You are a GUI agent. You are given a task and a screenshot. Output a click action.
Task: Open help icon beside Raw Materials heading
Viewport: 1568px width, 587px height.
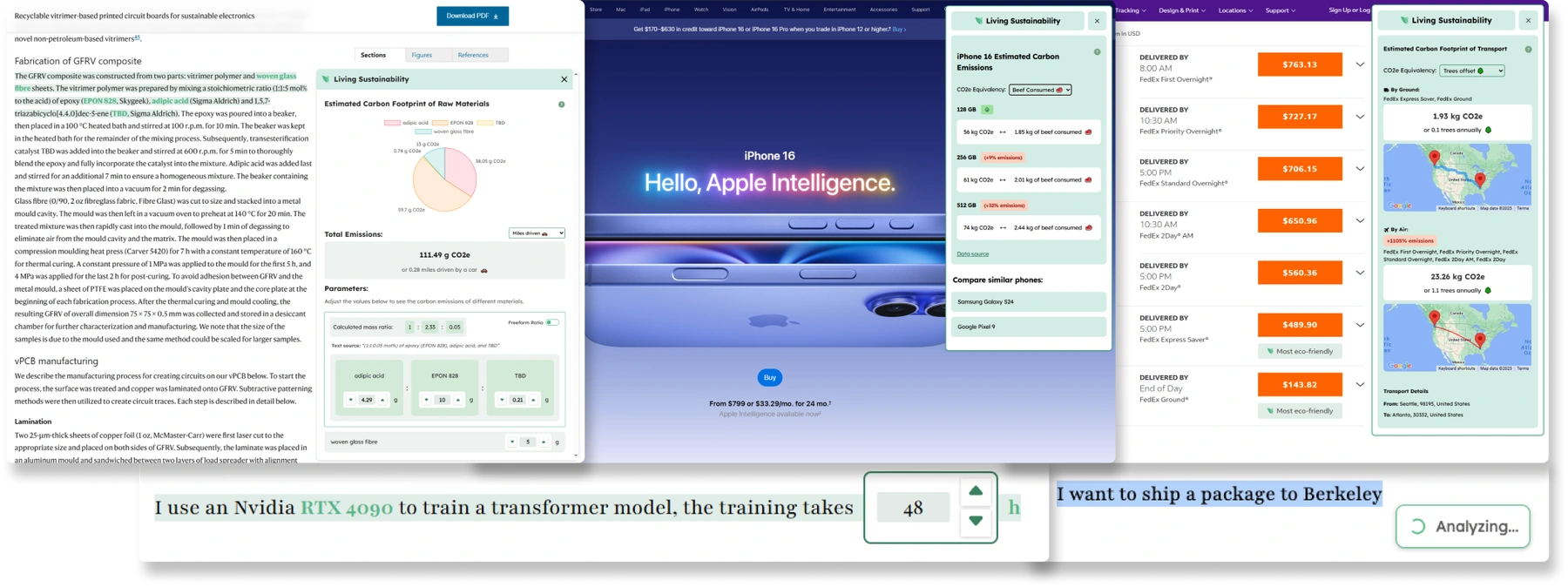coord(562,105)
